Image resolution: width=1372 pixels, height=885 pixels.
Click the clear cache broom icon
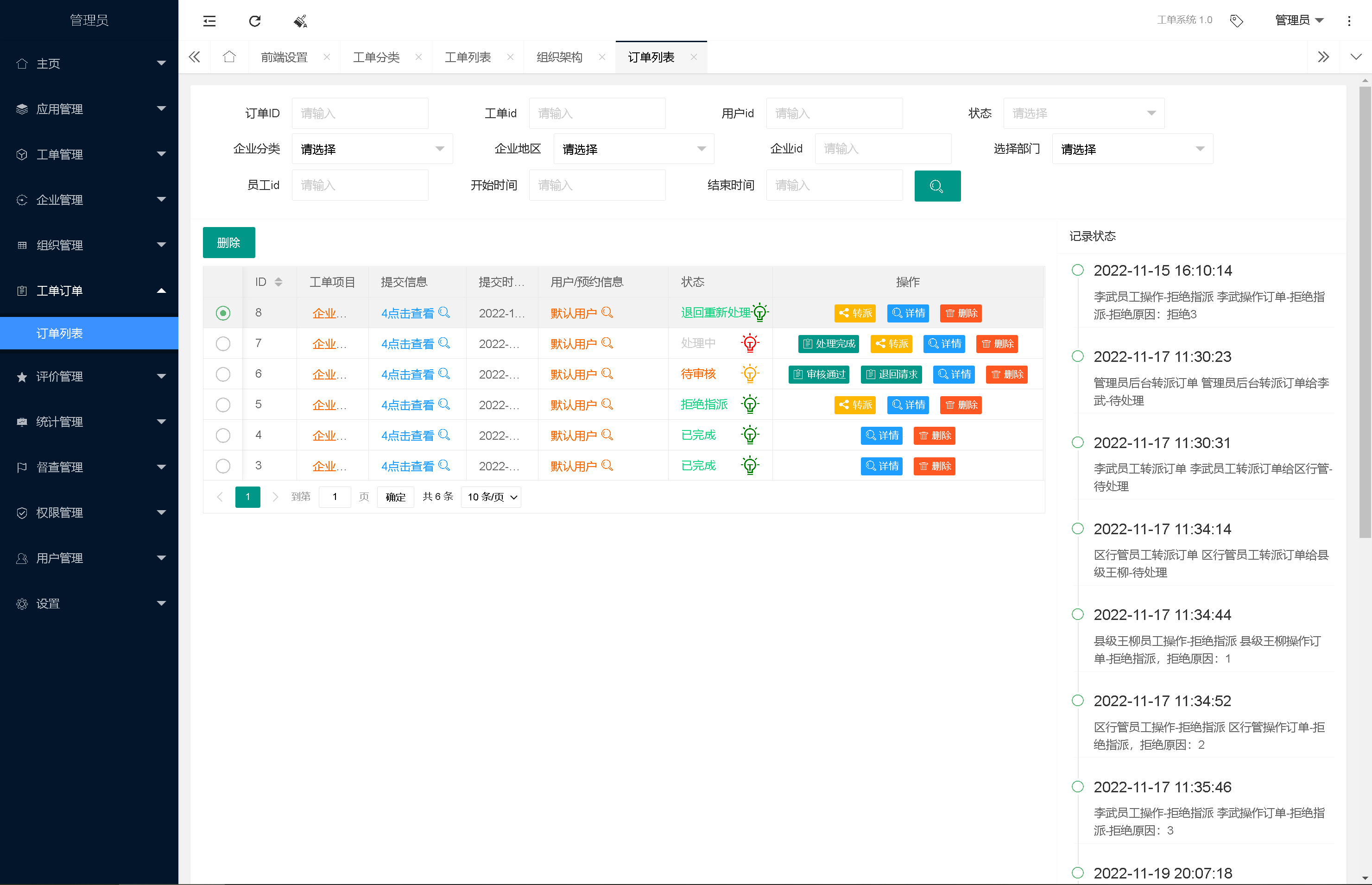(300, 21)
